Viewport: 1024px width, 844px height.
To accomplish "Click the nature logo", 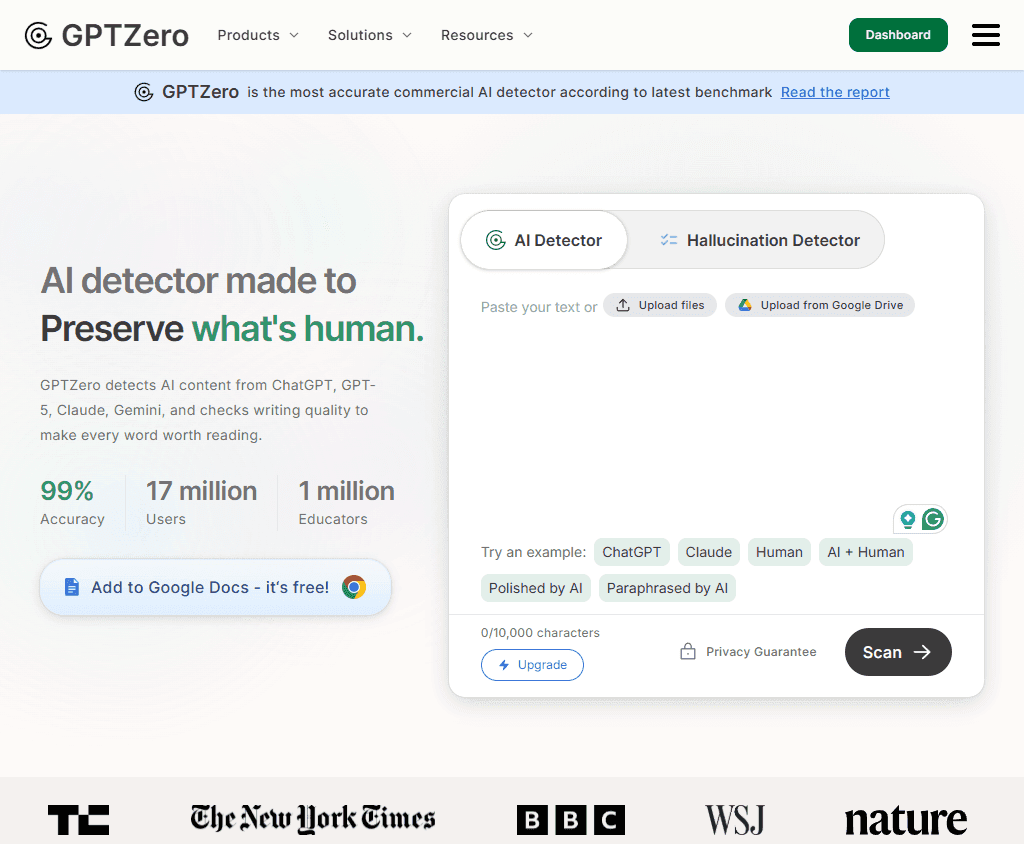I will tap(906, 820).
